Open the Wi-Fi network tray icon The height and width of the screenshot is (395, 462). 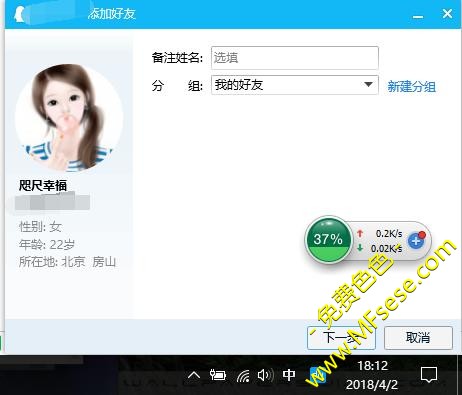243,376
